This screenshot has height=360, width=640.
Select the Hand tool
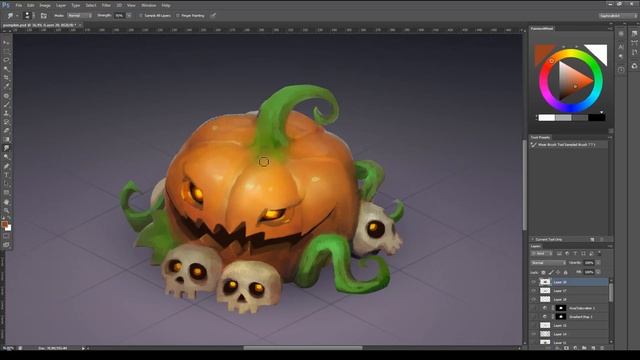pos(6,202)
